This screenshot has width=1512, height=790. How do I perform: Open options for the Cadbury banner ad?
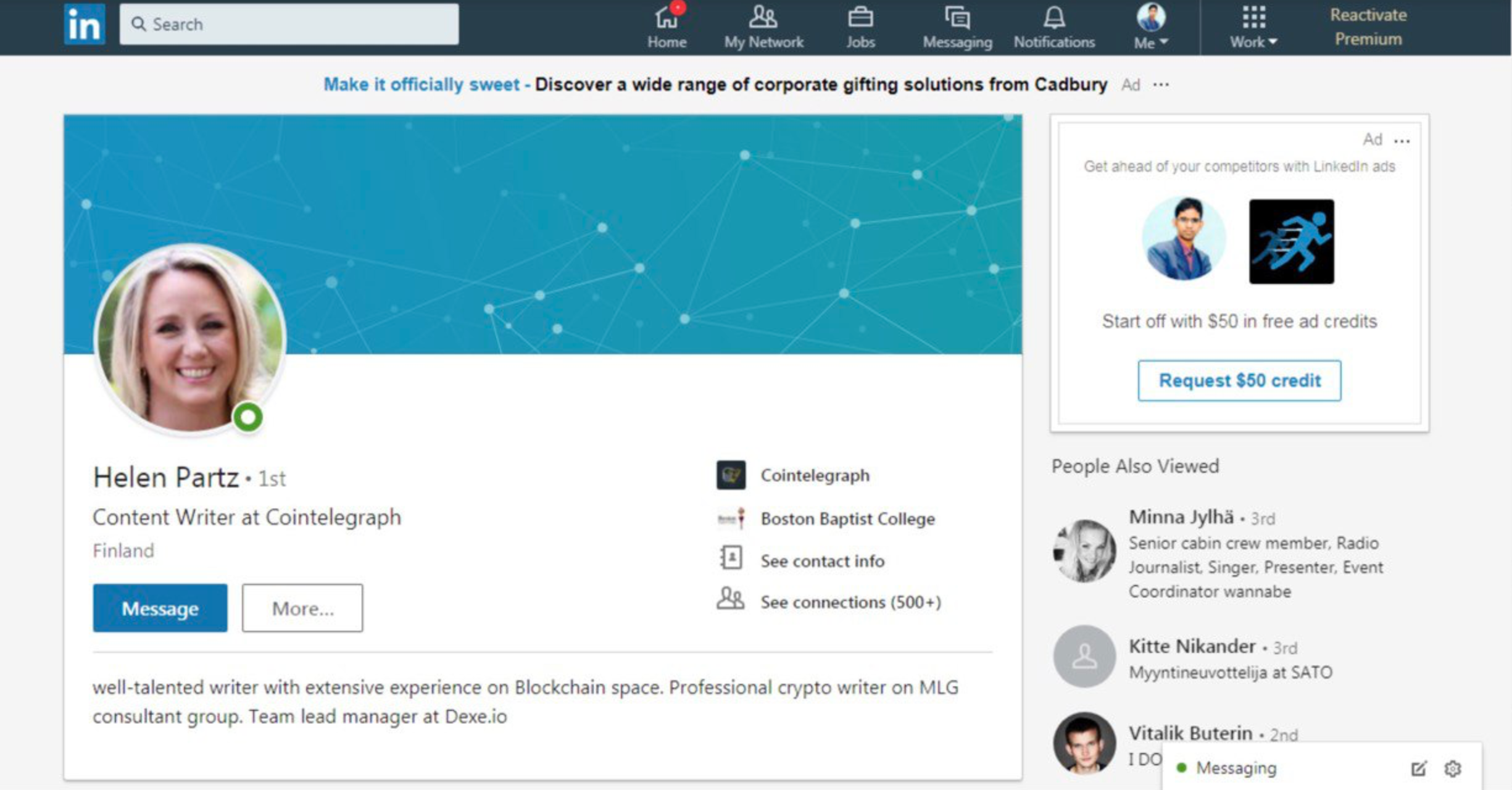1161,85
